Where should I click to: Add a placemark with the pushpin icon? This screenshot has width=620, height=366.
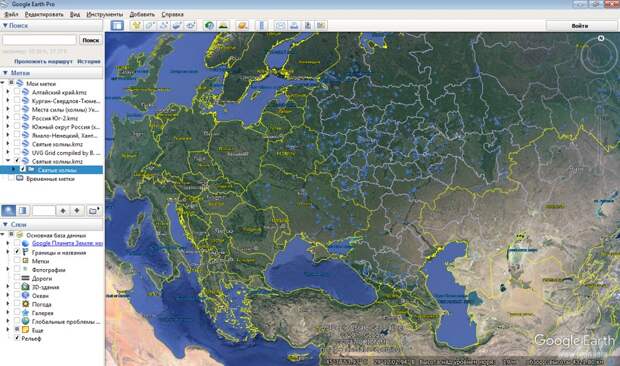click(x=136, y=26)
